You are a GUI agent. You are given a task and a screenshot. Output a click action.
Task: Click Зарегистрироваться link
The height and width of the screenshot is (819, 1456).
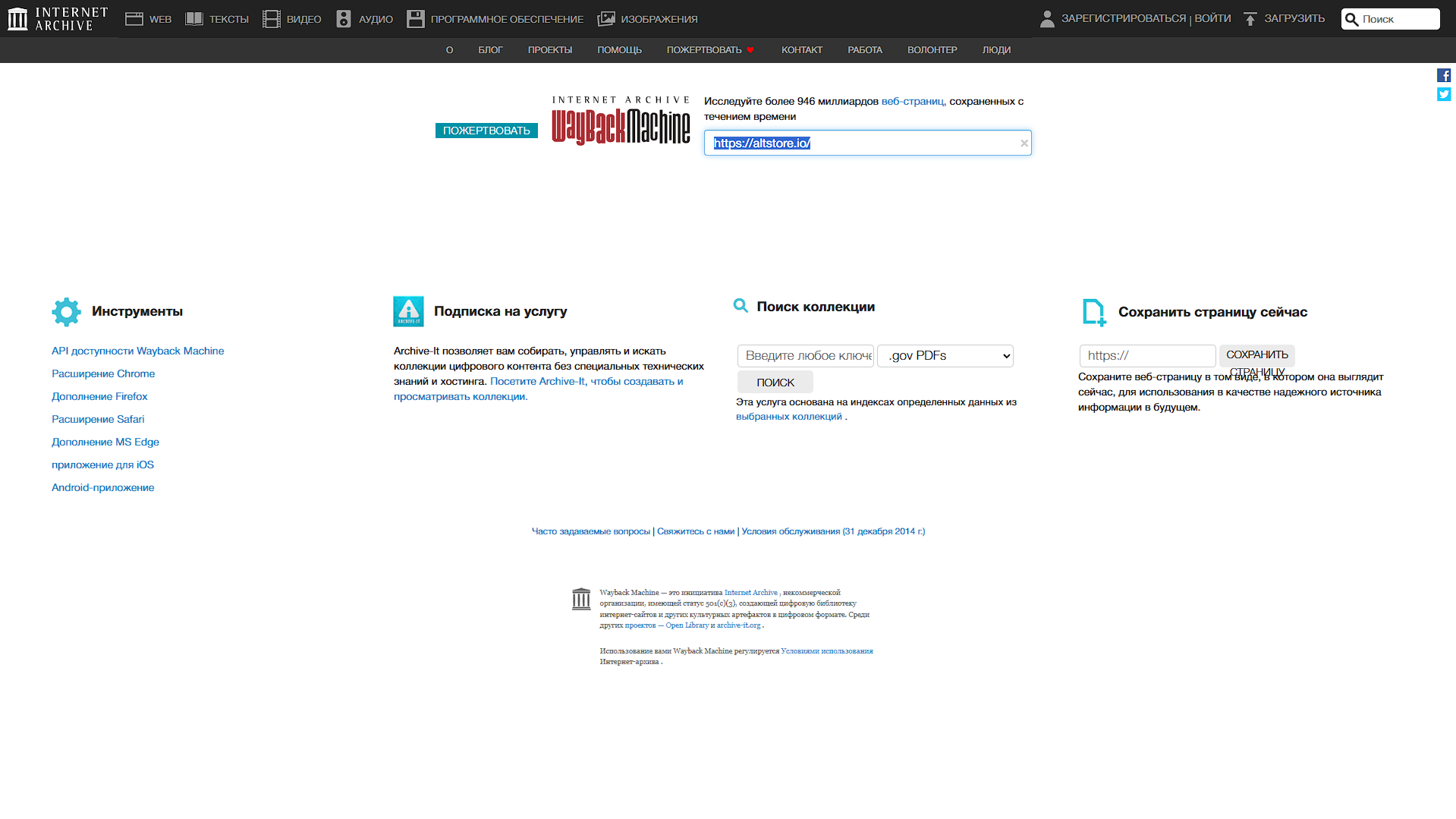click(x=1124, y=18)
